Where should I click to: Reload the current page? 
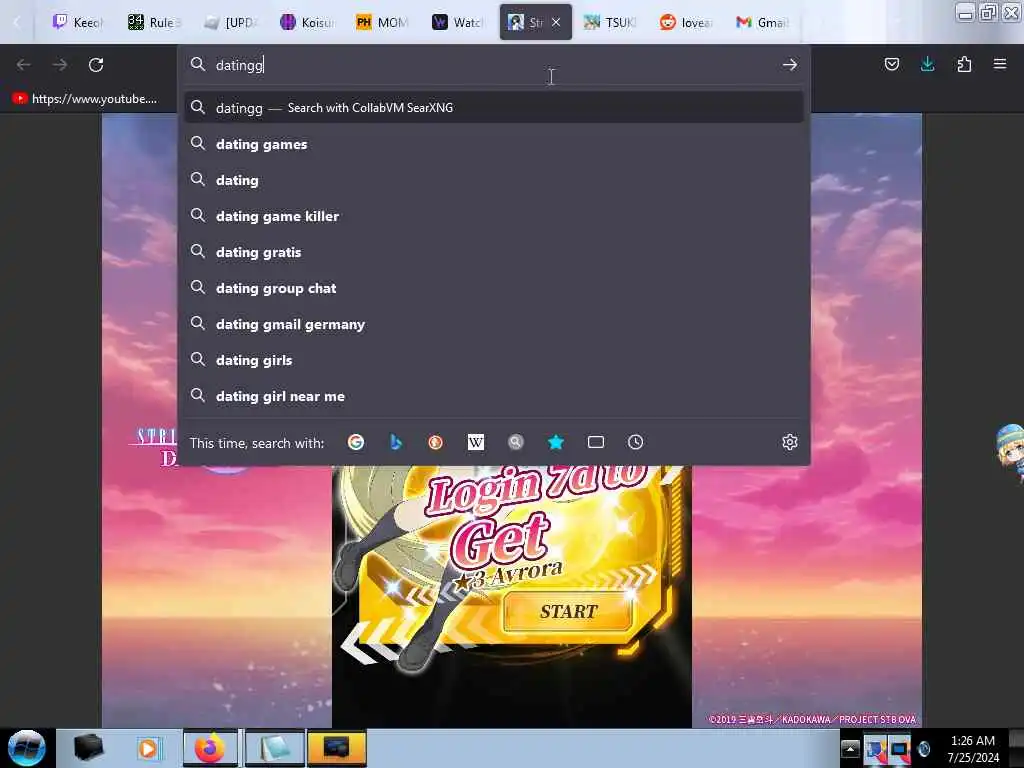pyautogui.click(x=96, y=65)
